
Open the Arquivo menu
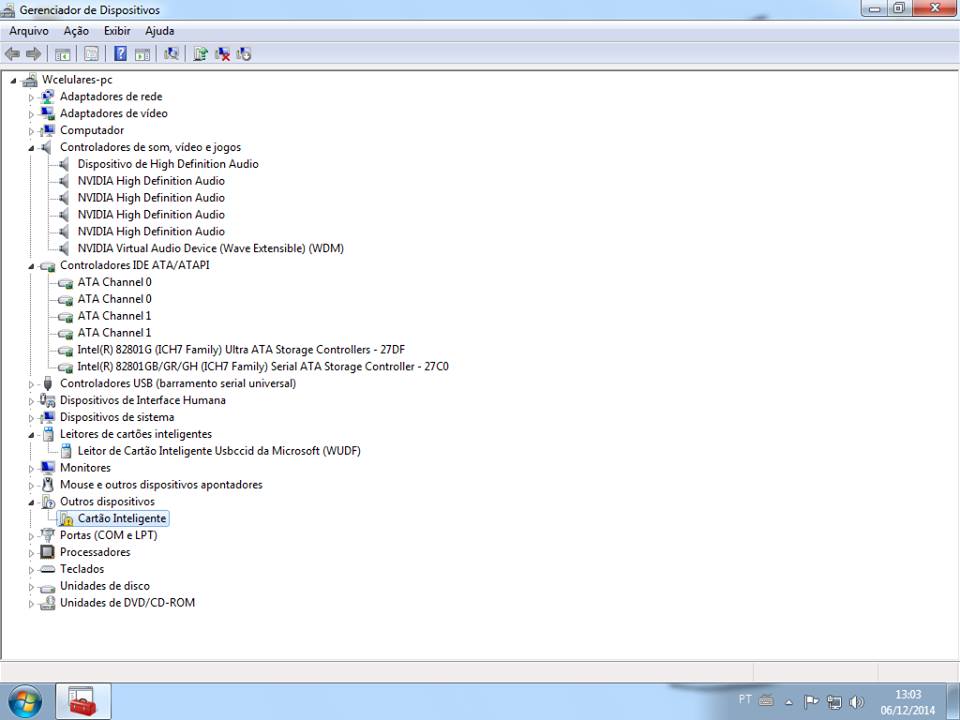pyautogui.click(x=29, y=31)
